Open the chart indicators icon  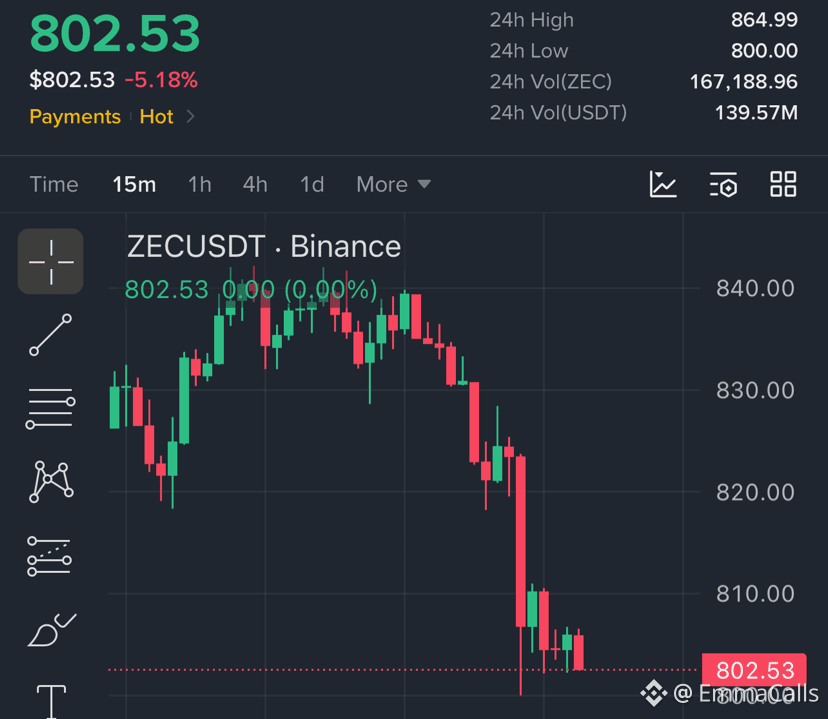[663, 184]
